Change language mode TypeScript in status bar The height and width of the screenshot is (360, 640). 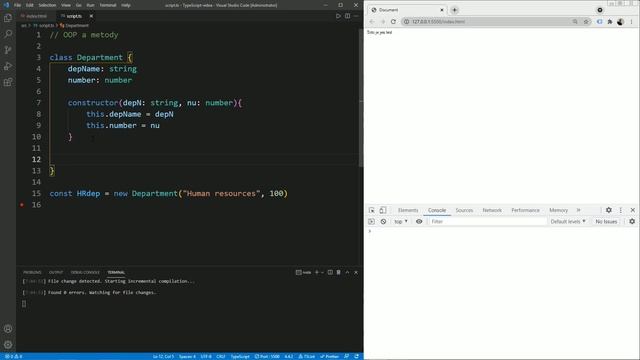coord(240,356)
